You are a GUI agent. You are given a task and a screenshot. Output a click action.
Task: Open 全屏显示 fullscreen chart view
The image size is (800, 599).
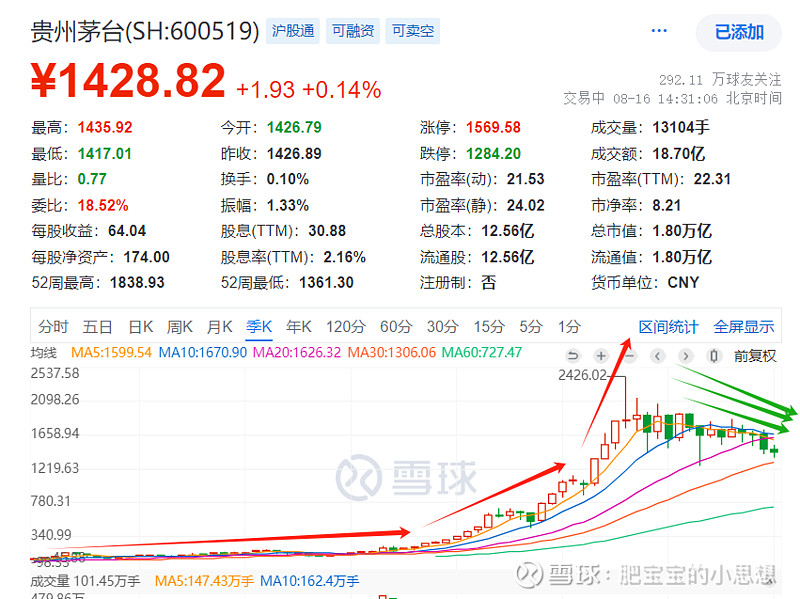[x=744, y=327]
